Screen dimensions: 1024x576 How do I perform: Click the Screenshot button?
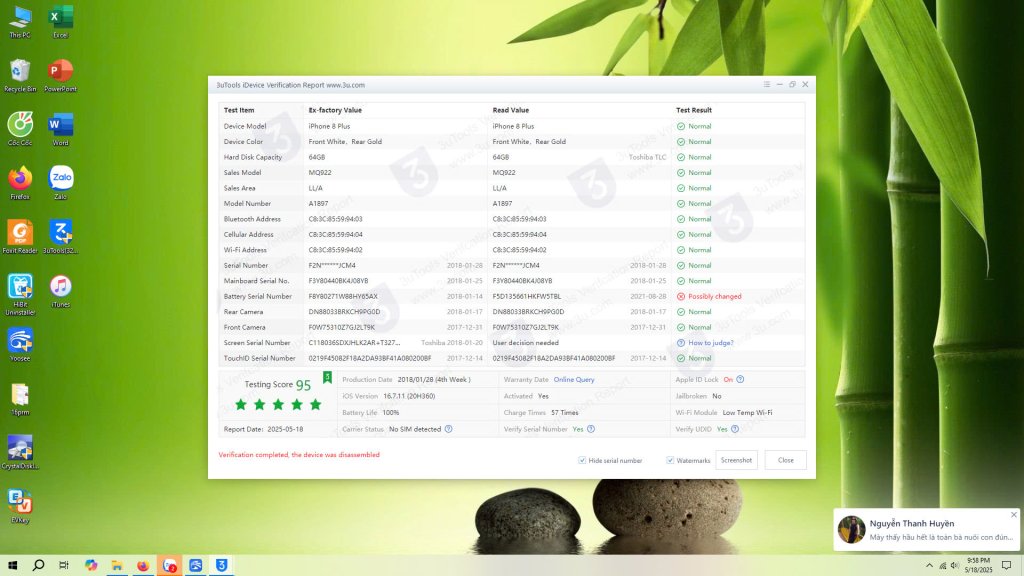point(736,460)
